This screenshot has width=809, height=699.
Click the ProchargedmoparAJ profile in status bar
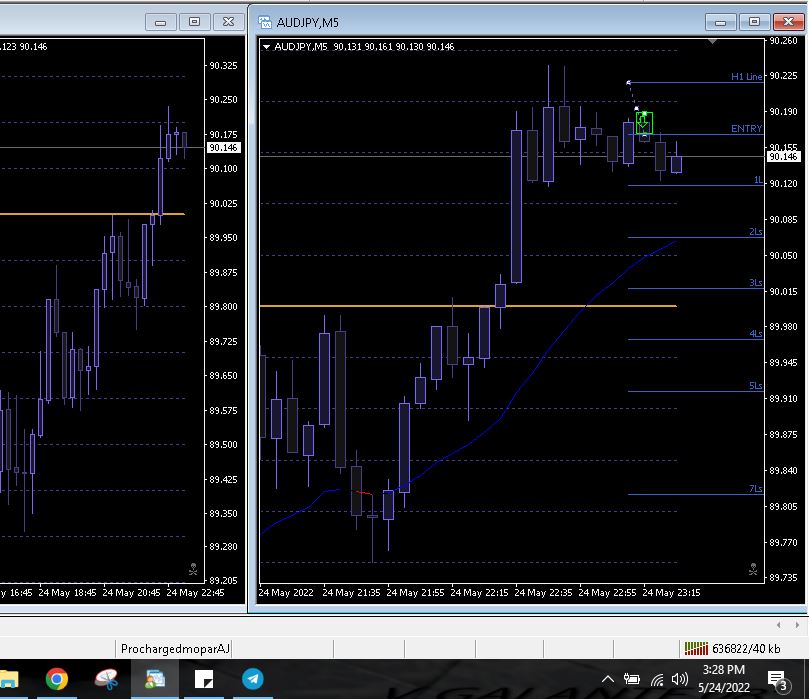(174, 648)
